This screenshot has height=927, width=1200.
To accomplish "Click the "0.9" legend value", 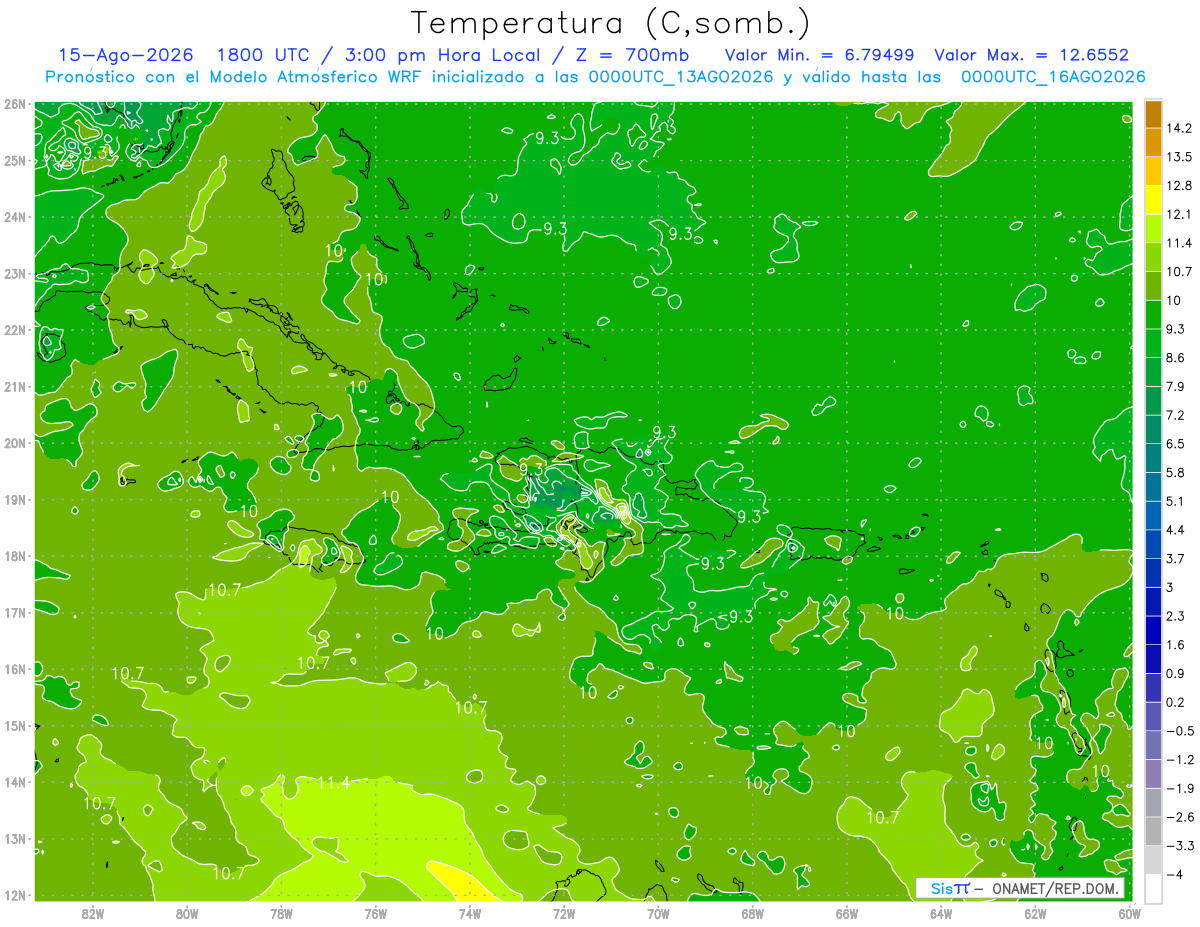I will coord(1175,673).
